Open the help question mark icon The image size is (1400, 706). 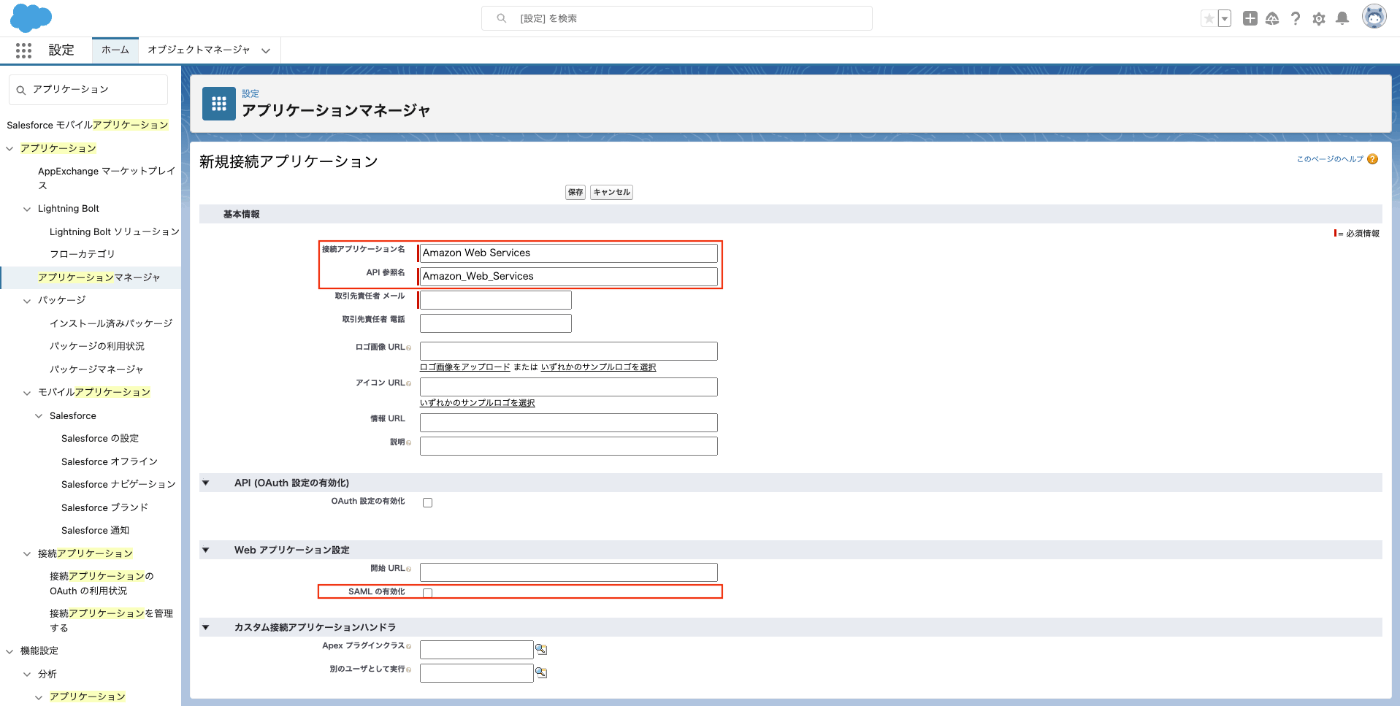tap(1296, 18)
